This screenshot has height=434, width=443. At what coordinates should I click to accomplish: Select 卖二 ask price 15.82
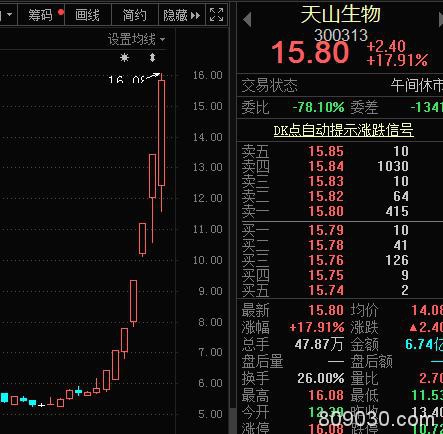click(x=326, y=196)
